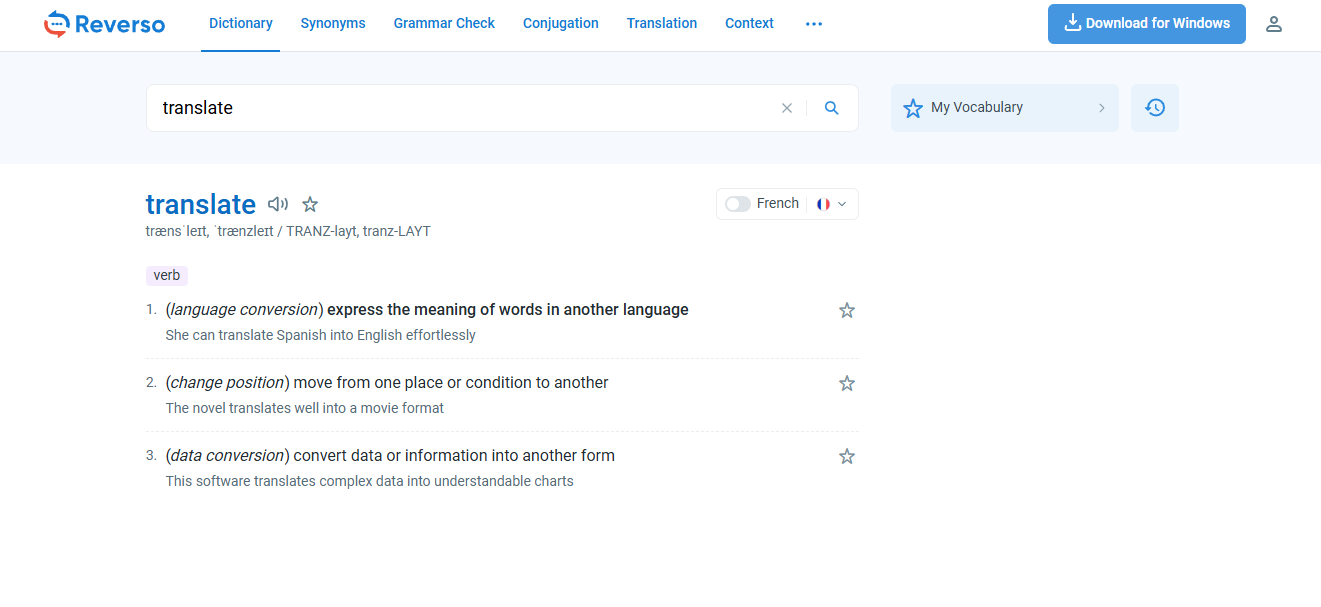Click the Download for Windows button
1321x607 pixels.
click(1147, 24)
